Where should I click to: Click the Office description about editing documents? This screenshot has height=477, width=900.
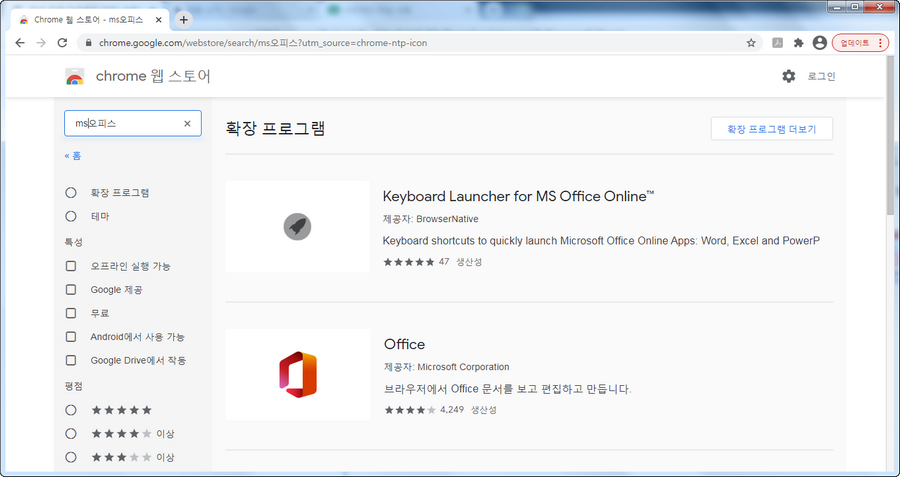(507, 389)
